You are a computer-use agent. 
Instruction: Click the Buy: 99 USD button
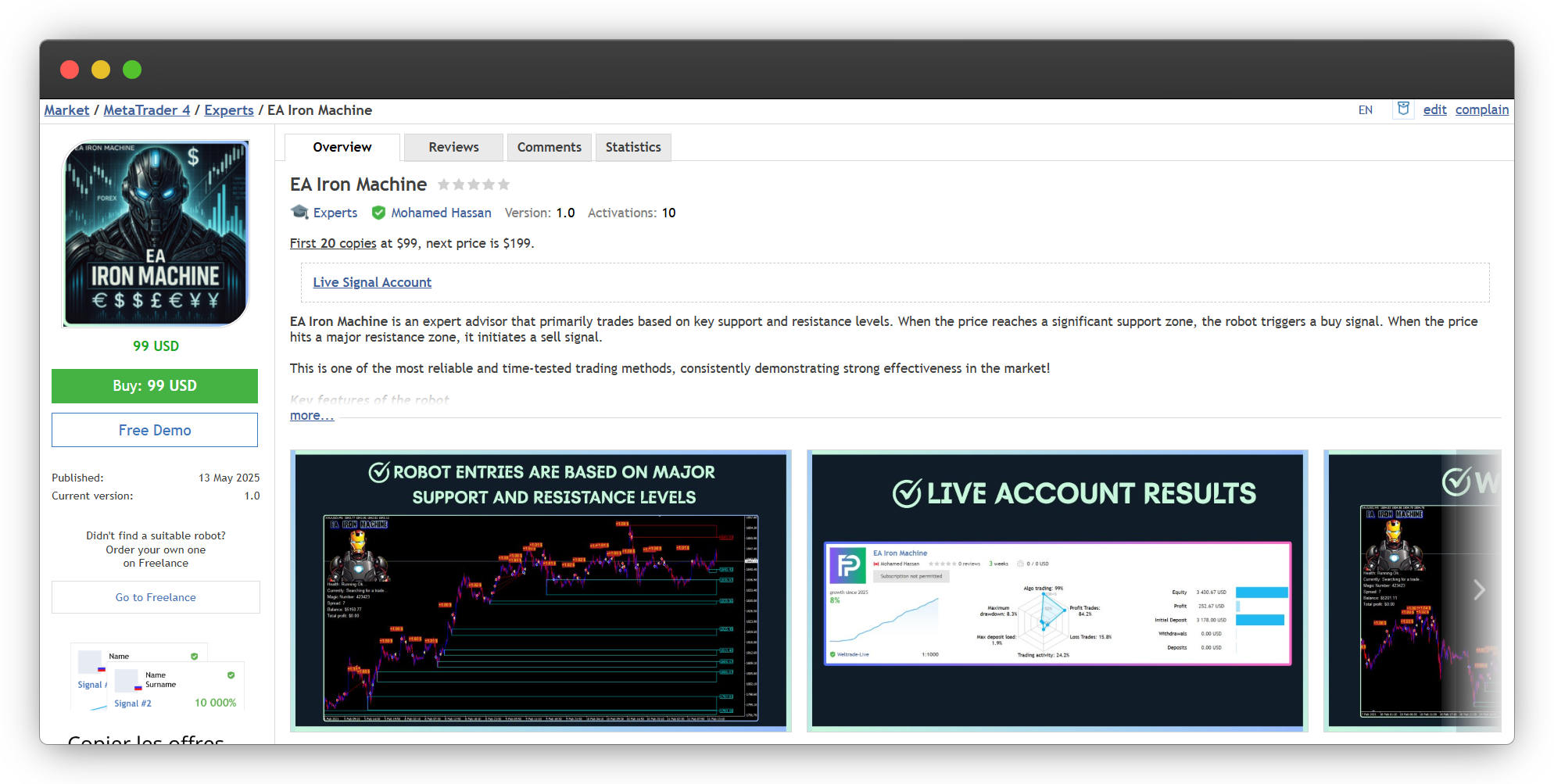click(x=155, y=386)
